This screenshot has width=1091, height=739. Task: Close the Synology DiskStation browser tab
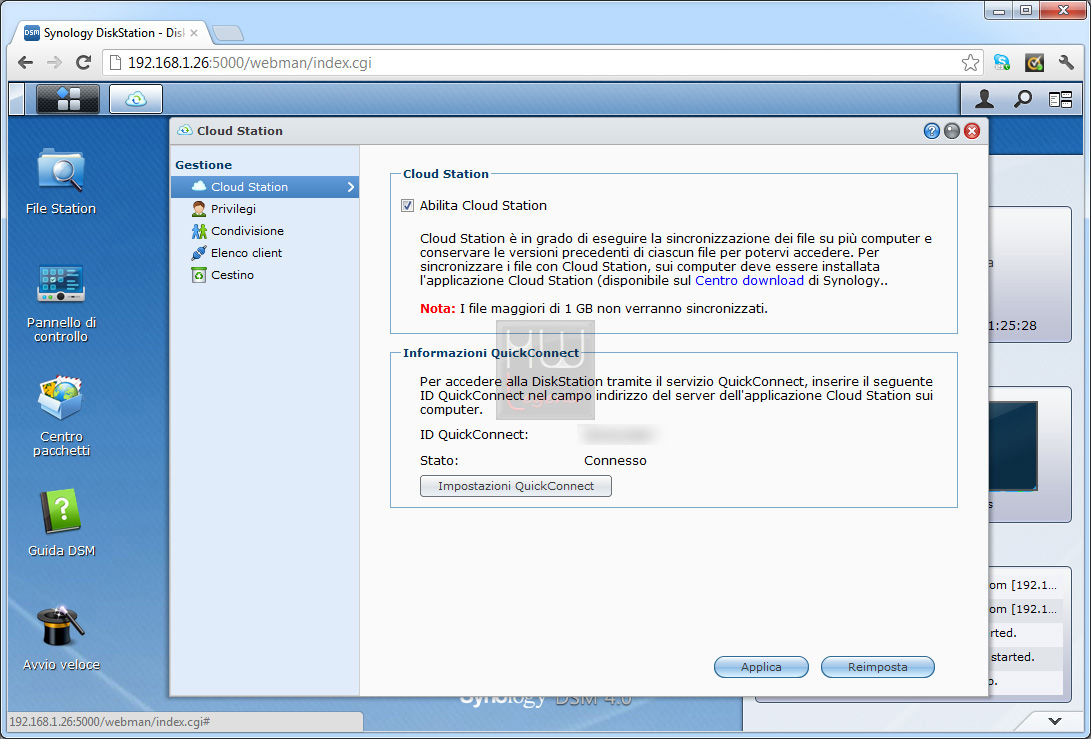[x=194, y=33]
